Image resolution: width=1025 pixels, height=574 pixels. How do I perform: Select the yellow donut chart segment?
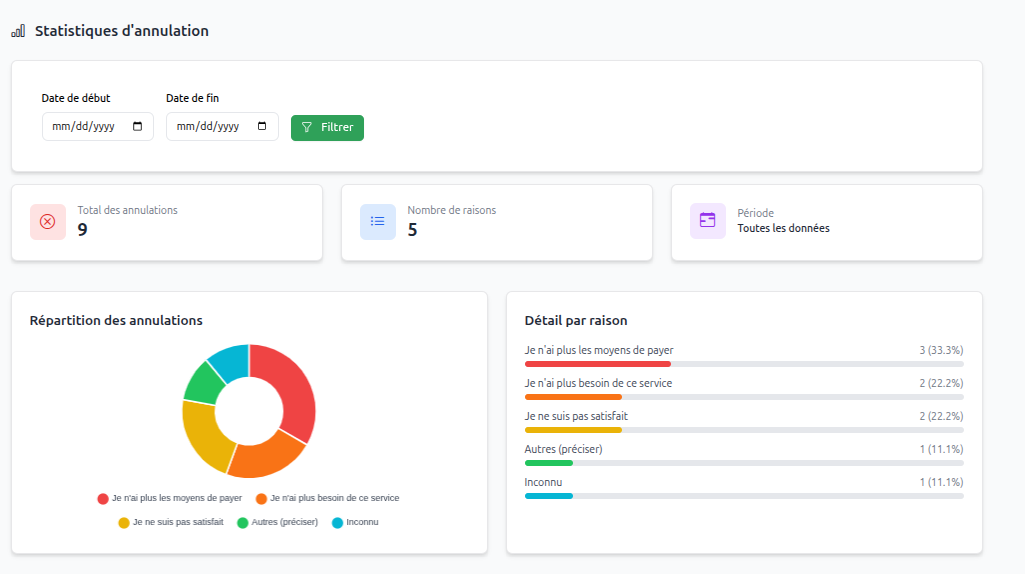pos(202,436)
